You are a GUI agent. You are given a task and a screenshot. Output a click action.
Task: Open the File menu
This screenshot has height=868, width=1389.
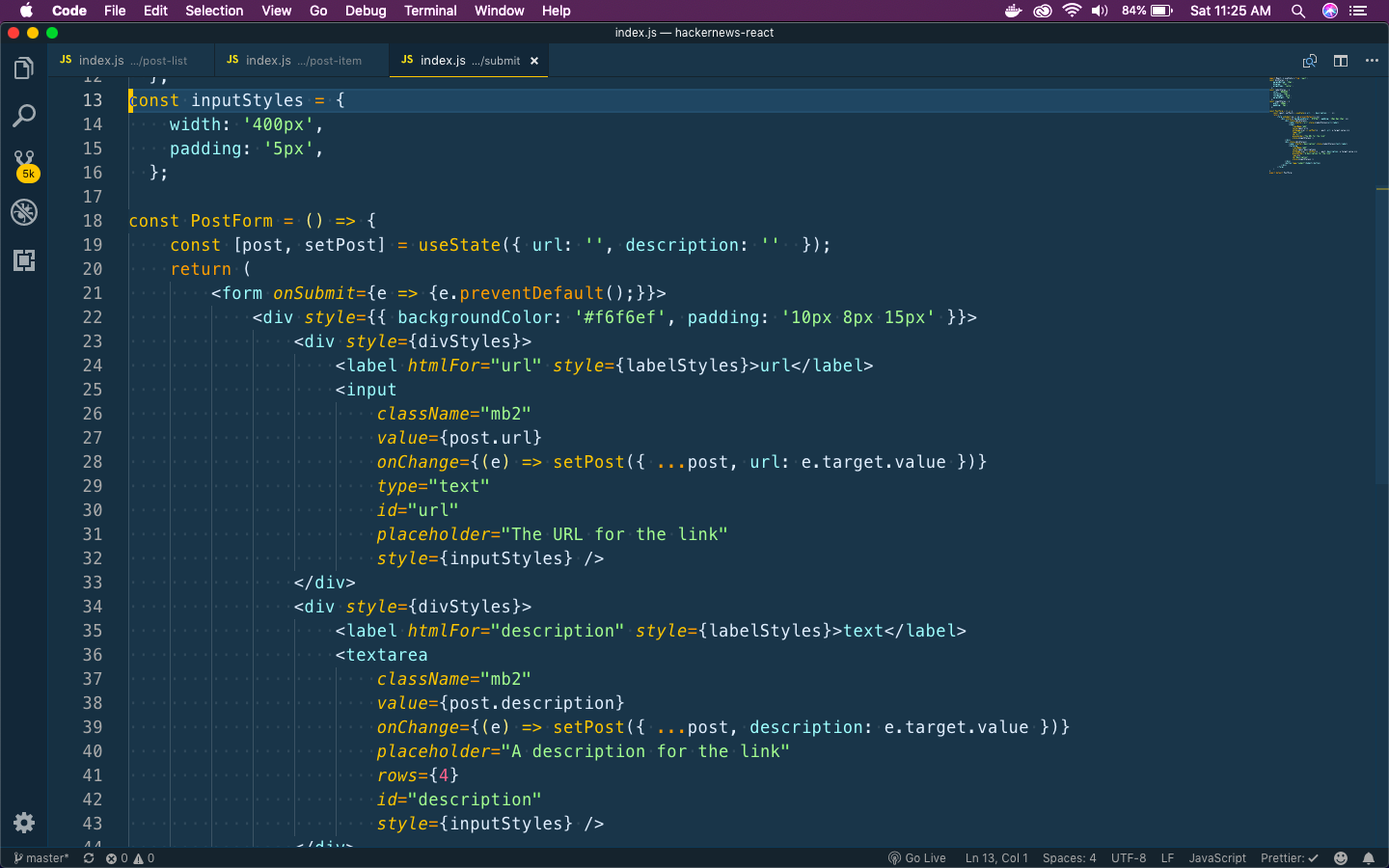[115, 11]
